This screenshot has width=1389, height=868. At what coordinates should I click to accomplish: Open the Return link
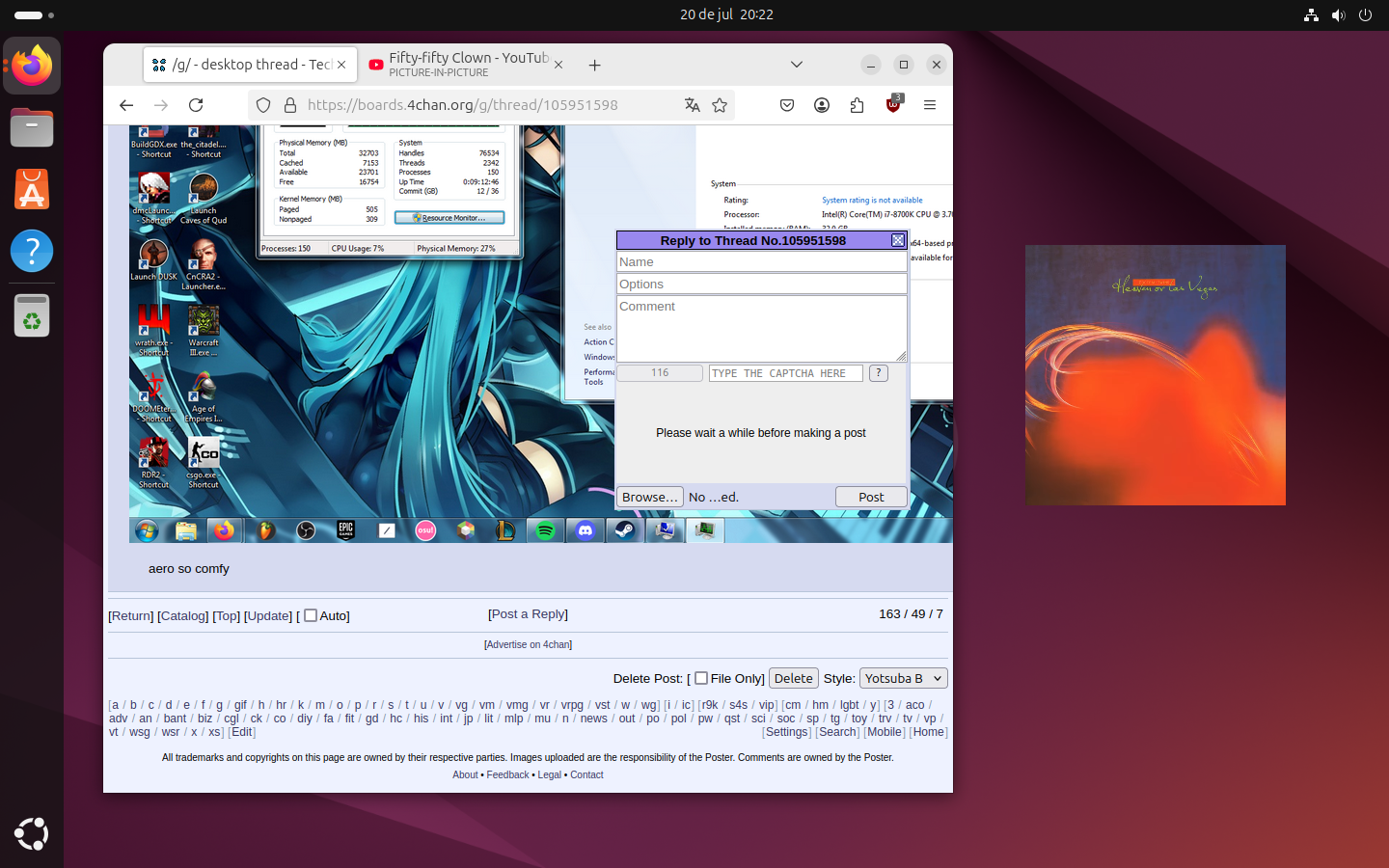(131, 615)
